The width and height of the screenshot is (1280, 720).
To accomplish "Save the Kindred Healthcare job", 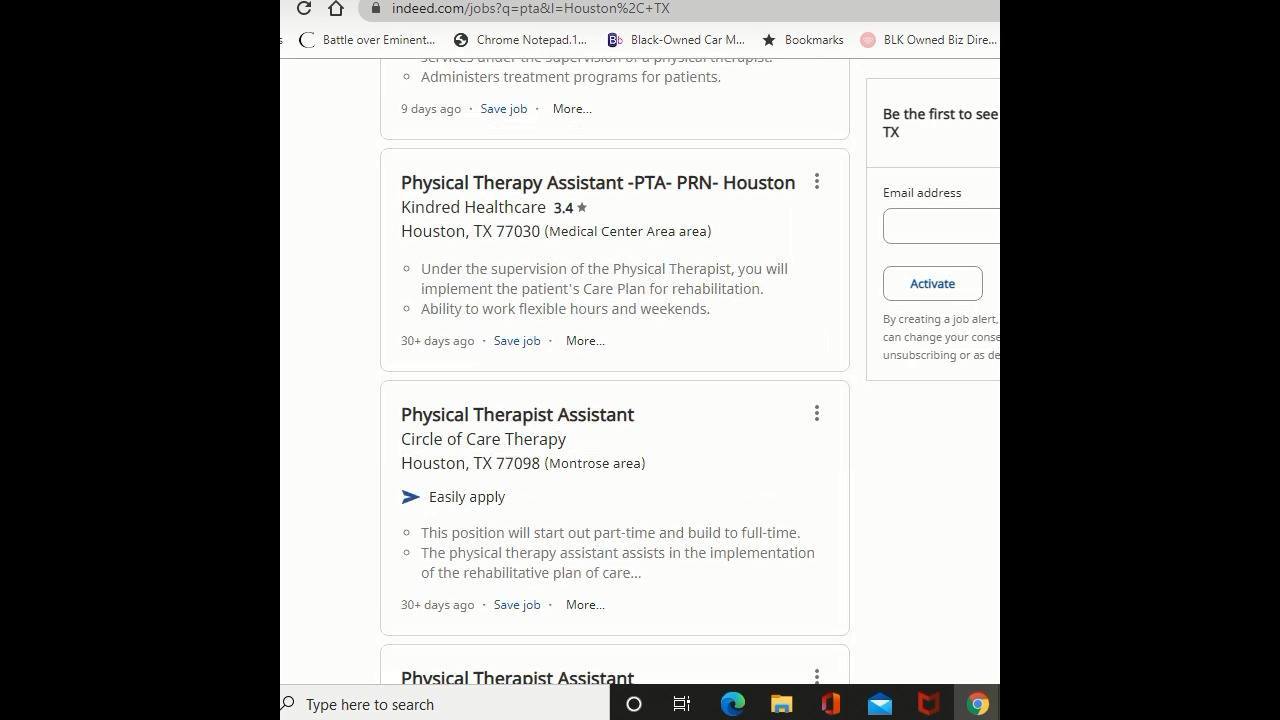I will 517,341.
